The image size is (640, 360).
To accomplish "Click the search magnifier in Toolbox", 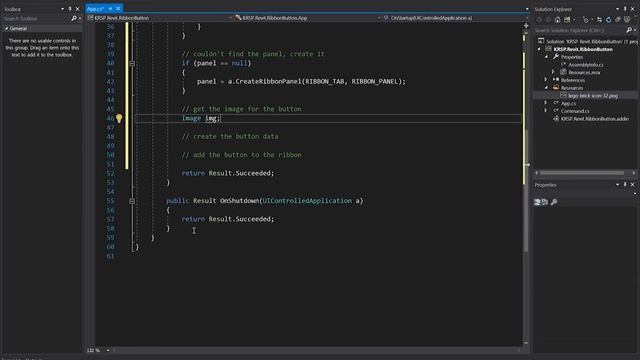I will click(x=73, y=18).
